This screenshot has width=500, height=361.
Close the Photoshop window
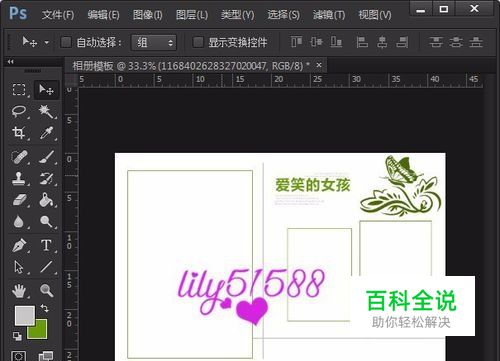pyautogui.click(x=474, y=9)
